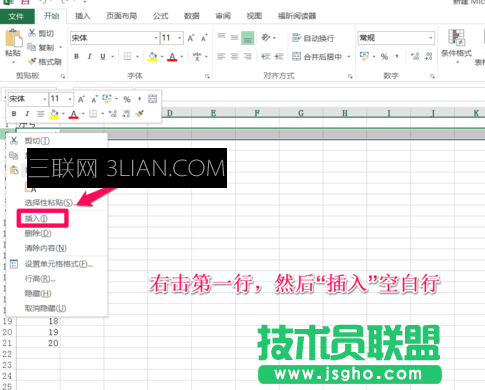Apply comma style from ribbon number group
The image size is (485, 390).
(x=397, y=56)
